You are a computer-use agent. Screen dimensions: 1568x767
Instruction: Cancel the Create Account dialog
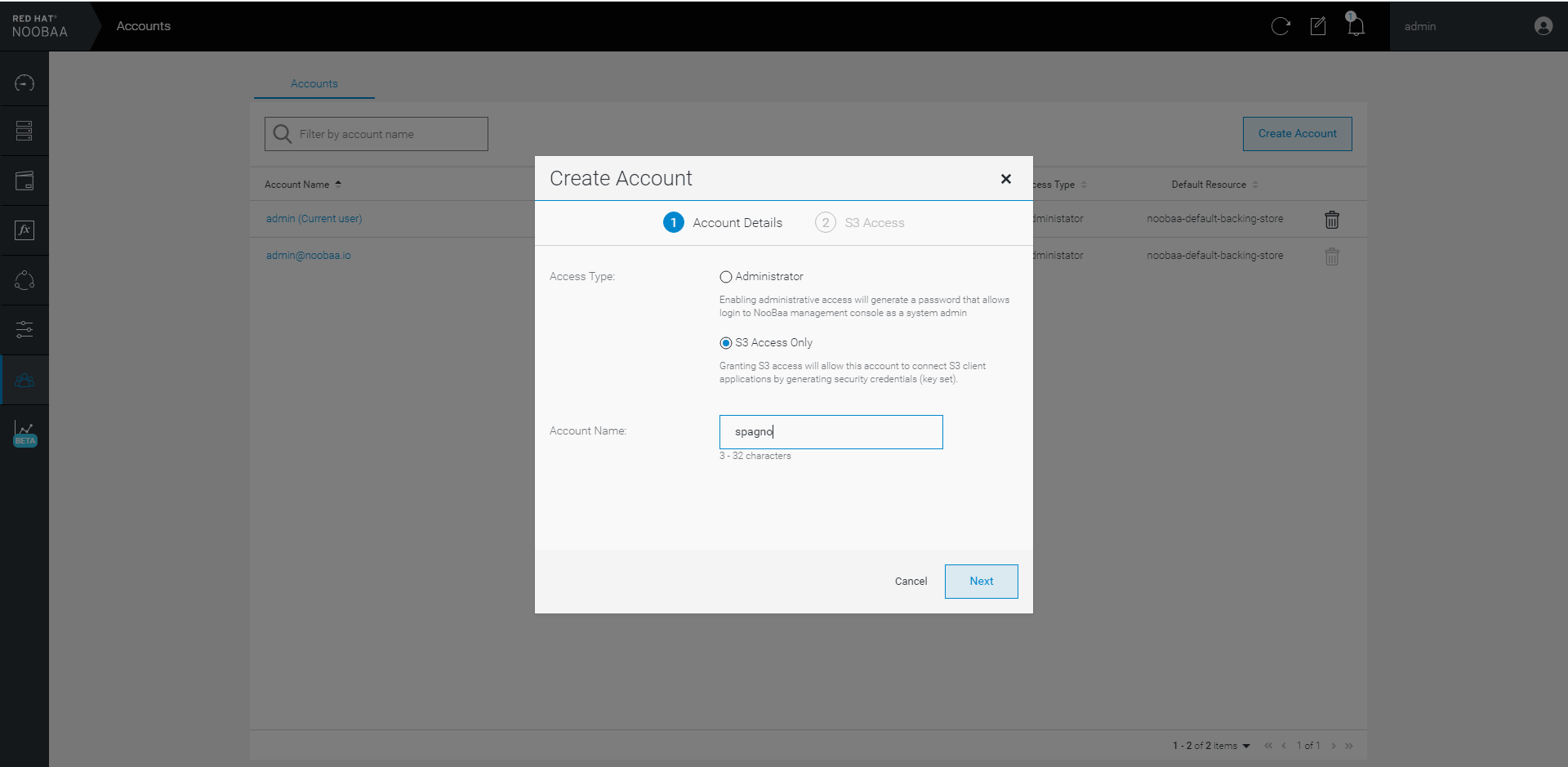point(911,582)
